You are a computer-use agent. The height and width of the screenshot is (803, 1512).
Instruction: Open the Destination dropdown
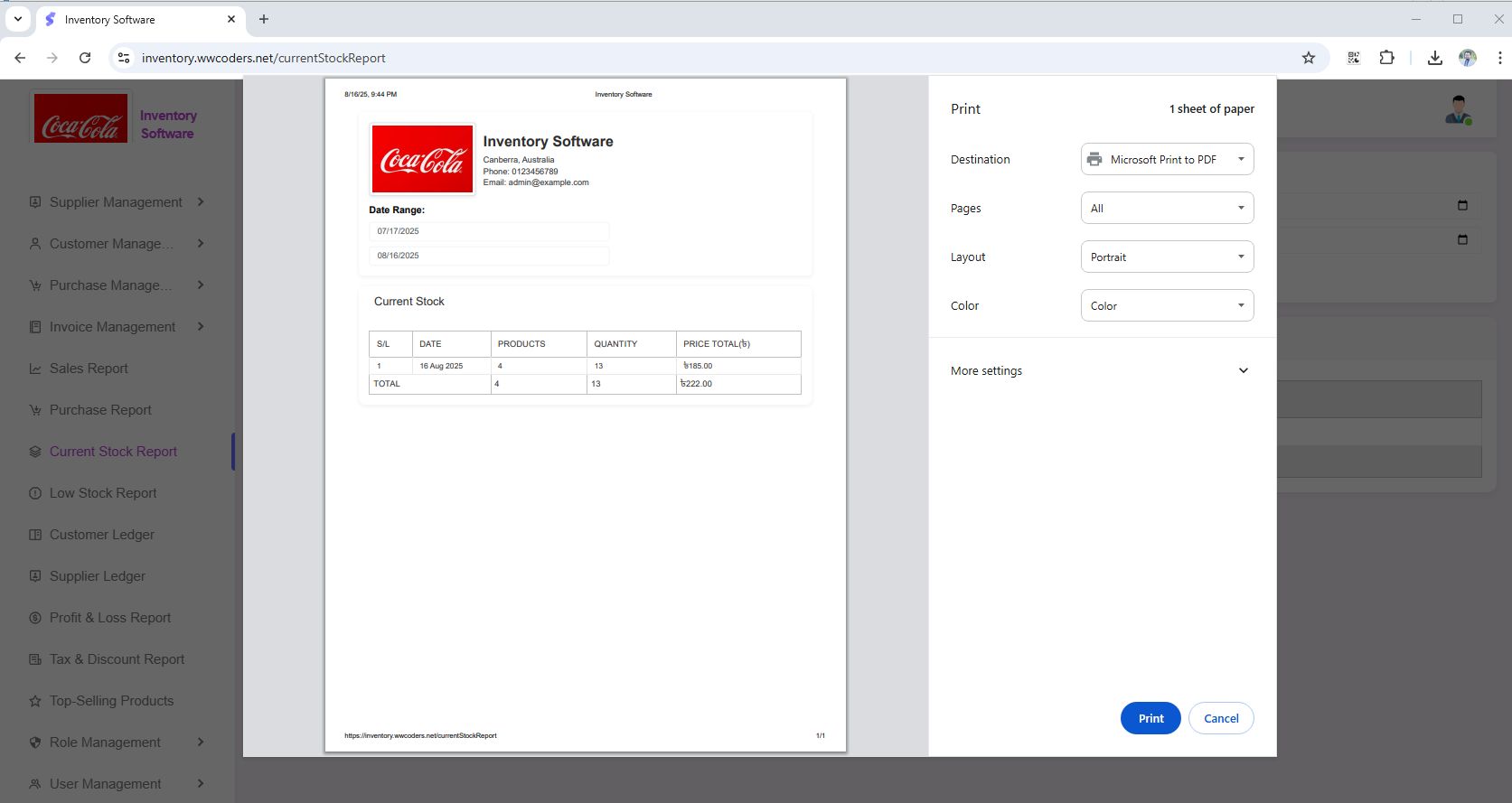[1167, 159]
